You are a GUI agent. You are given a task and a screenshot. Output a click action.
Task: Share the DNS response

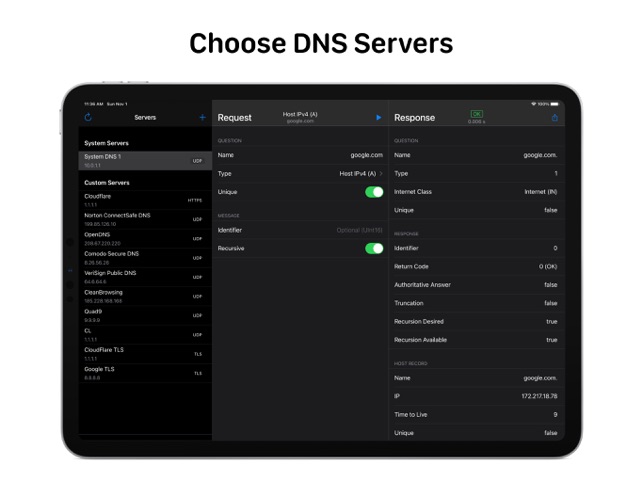[x=554, y=118]
